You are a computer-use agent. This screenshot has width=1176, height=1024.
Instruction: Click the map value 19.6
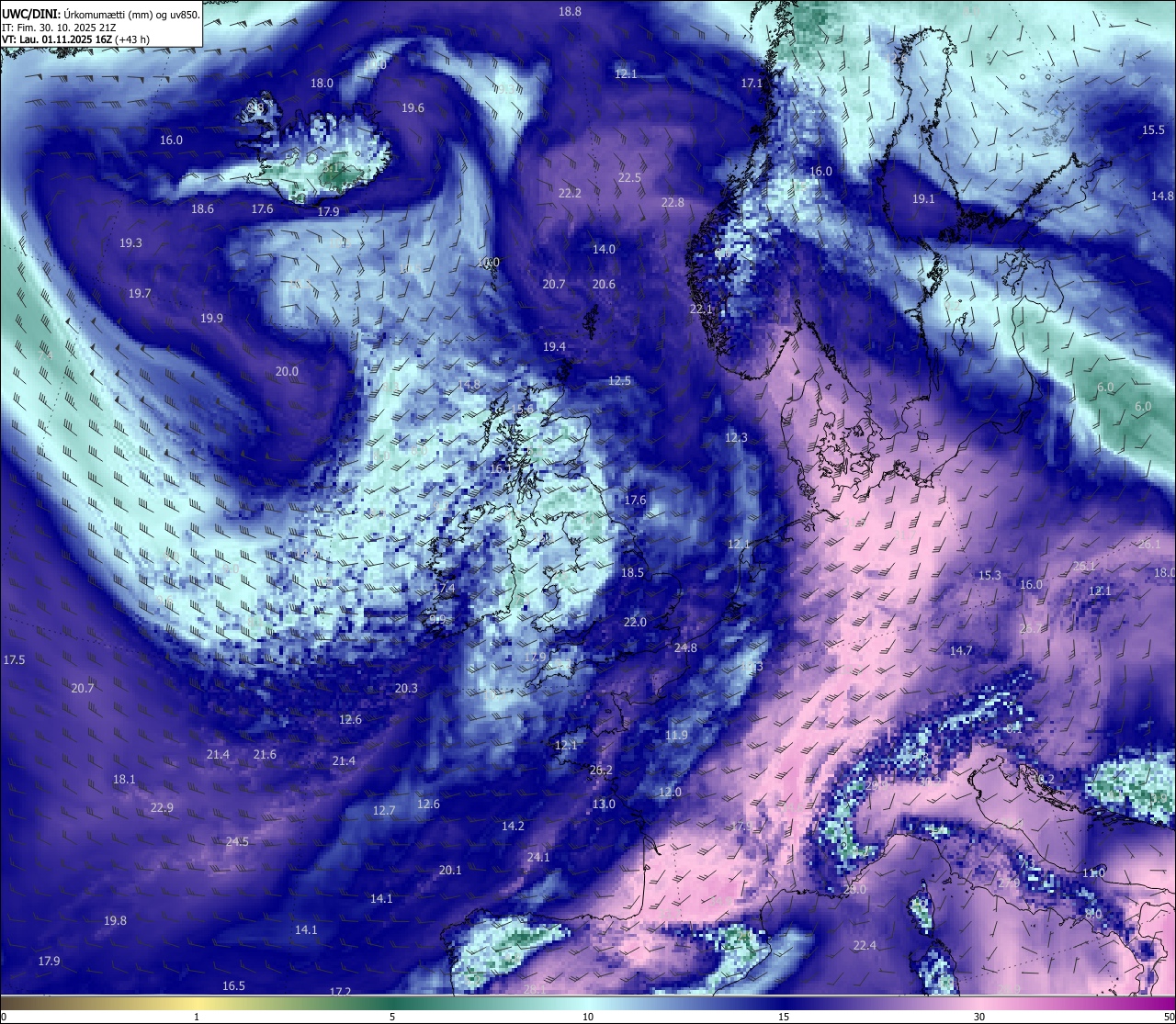[413, 107]
